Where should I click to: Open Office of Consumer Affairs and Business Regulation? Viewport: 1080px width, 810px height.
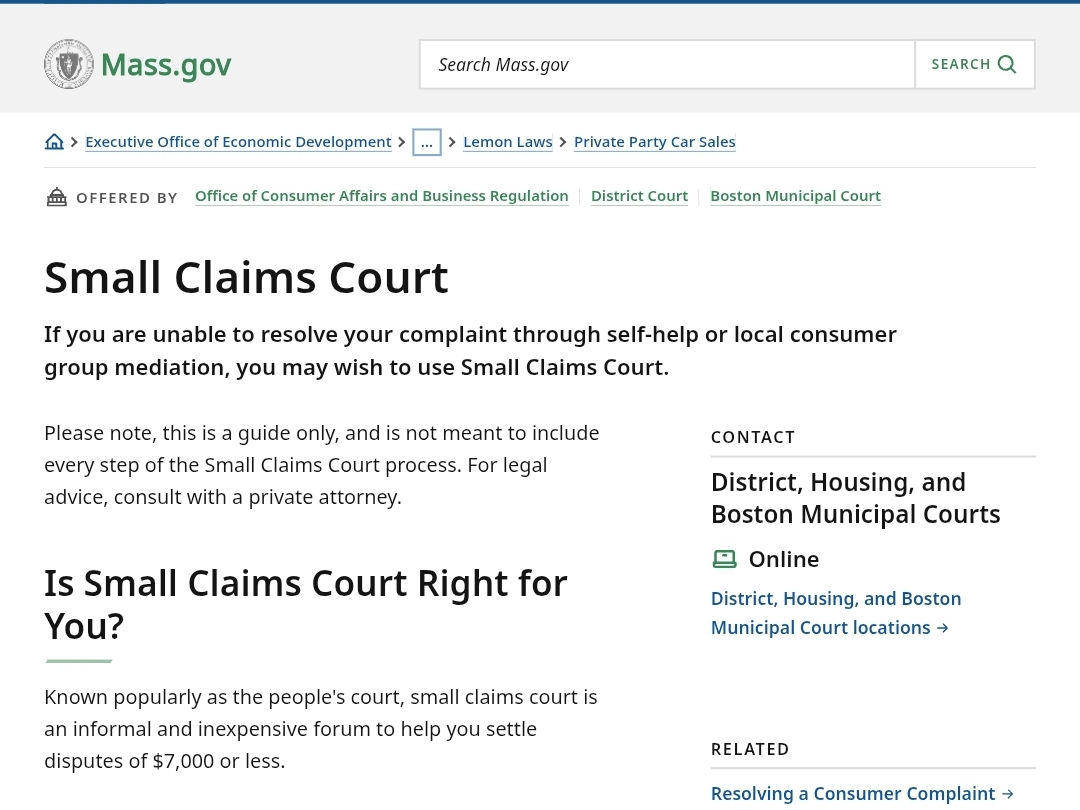point(382,196)
